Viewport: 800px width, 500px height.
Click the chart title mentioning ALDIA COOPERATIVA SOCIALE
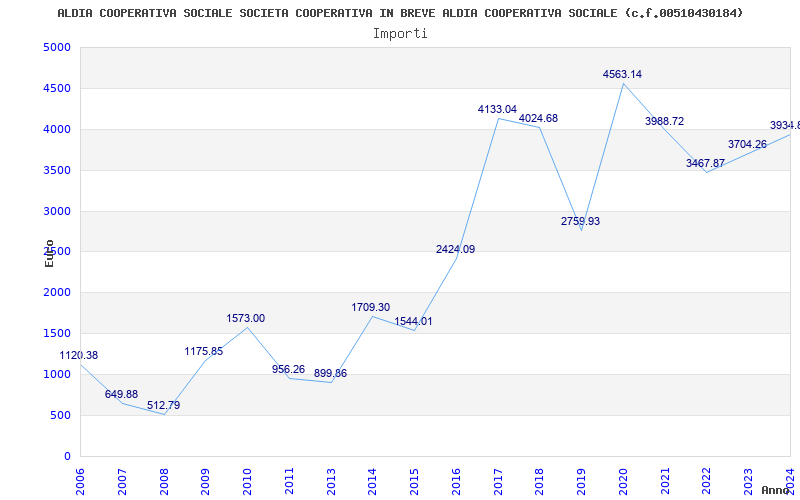pos(400,13)
